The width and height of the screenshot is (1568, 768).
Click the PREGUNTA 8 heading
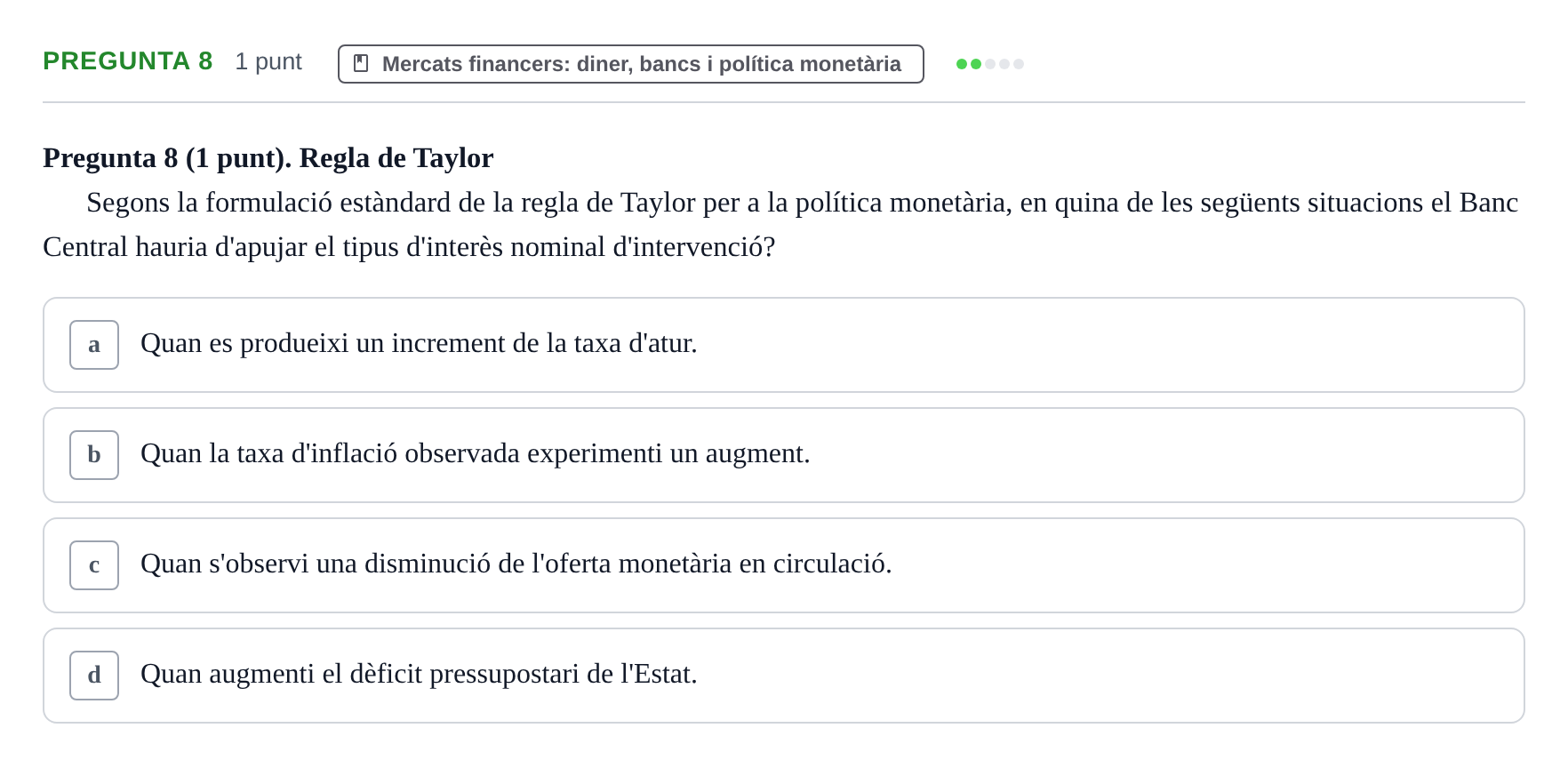(x=128, y=61)
